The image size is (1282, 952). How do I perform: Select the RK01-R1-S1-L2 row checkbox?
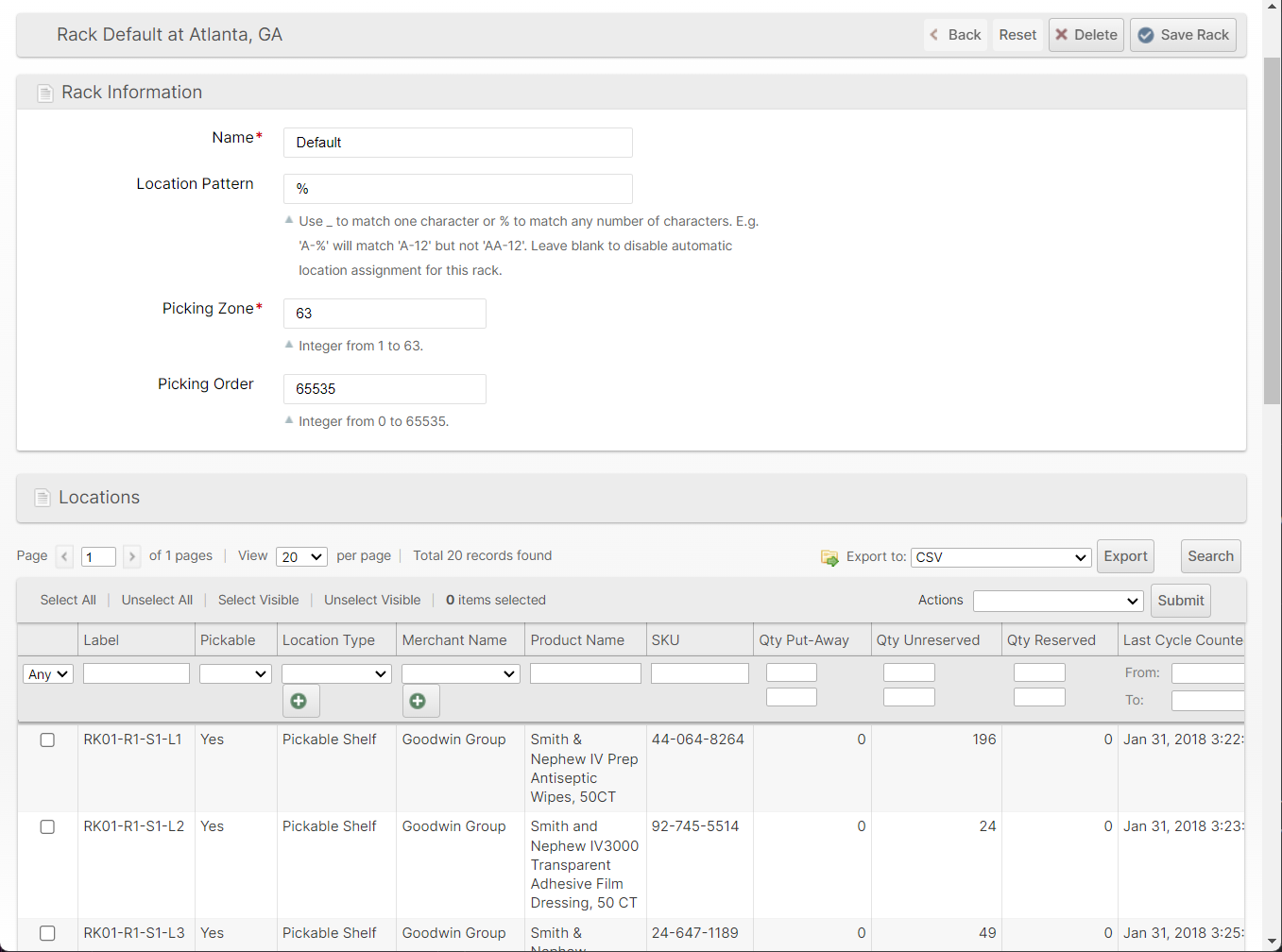(47, 827)
